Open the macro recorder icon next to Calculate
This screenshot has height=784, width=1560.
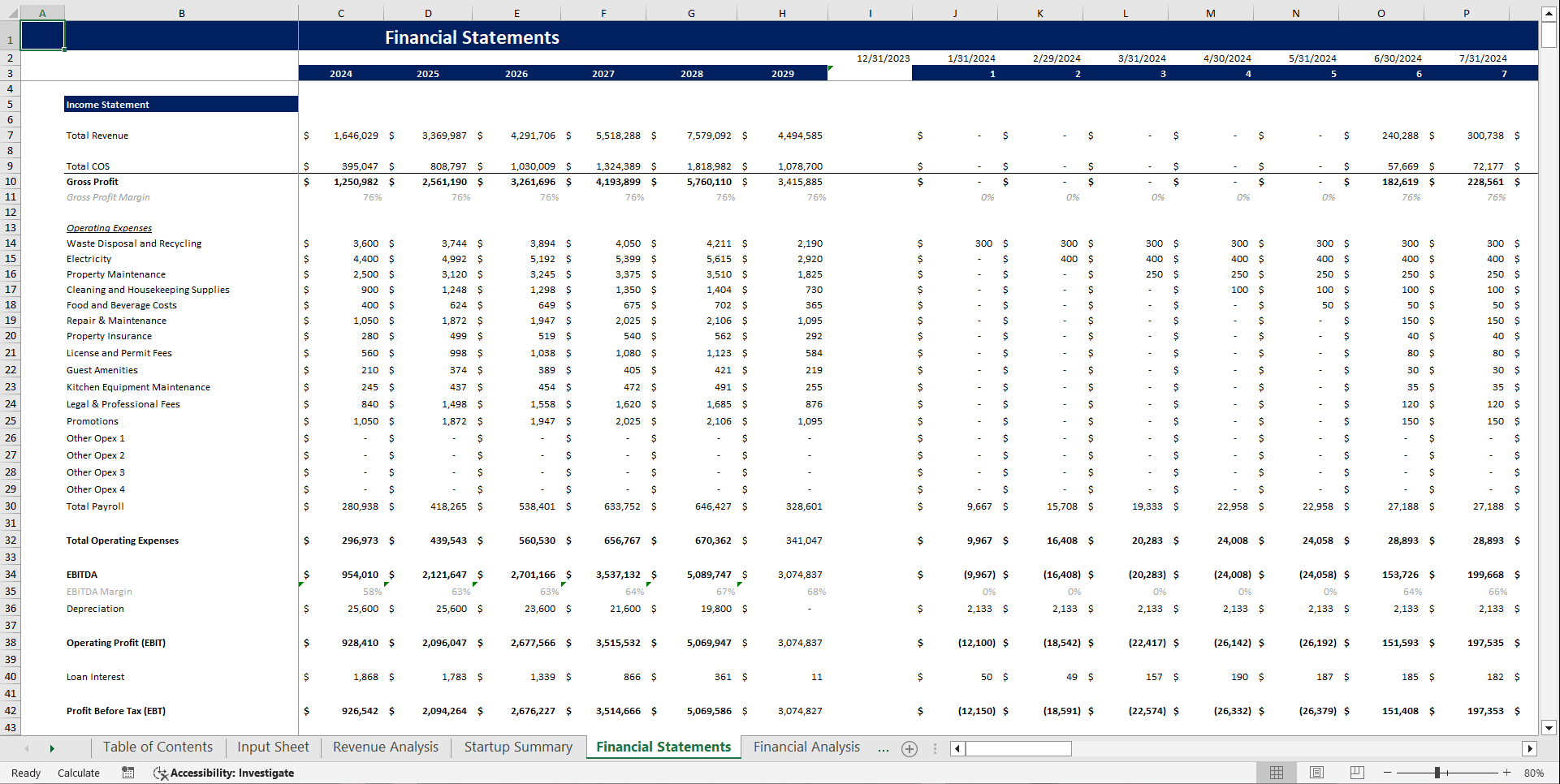point(127,773)
